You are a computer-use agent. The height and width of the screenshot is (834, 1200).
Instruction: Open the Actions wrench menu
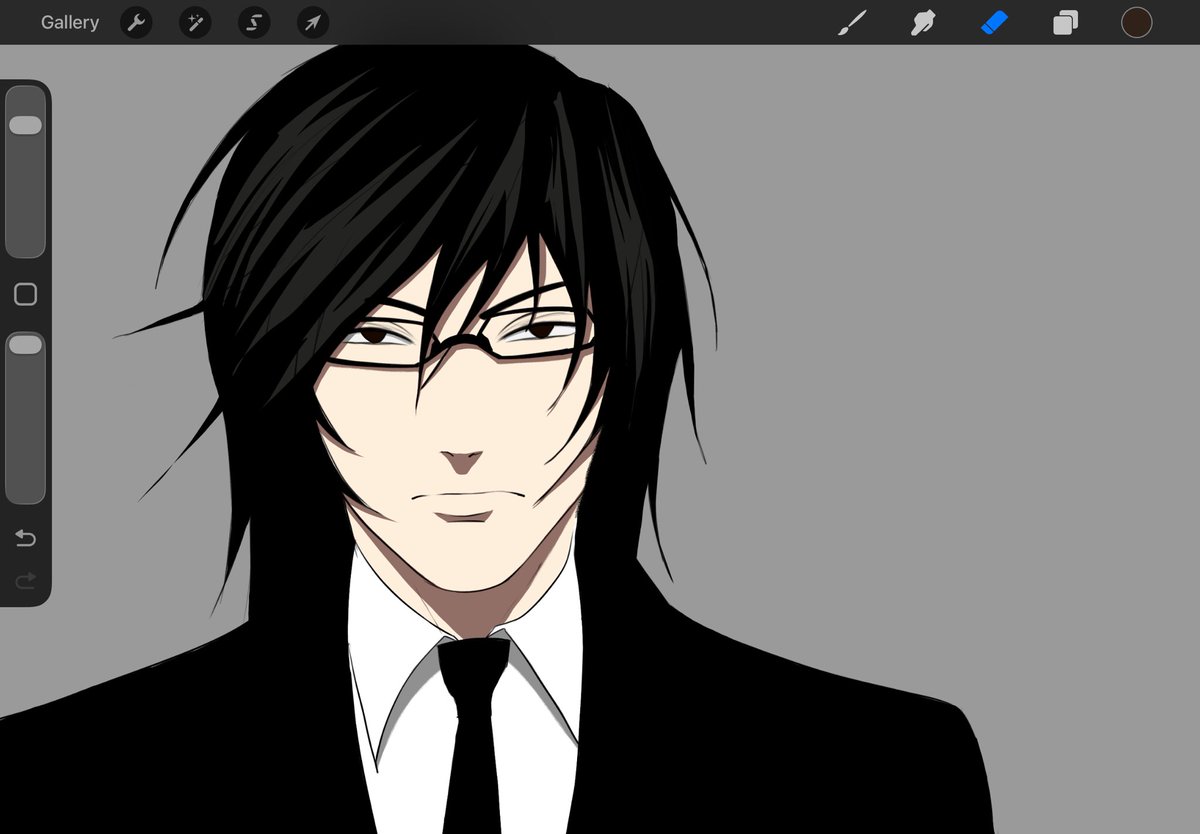(136, 22)
